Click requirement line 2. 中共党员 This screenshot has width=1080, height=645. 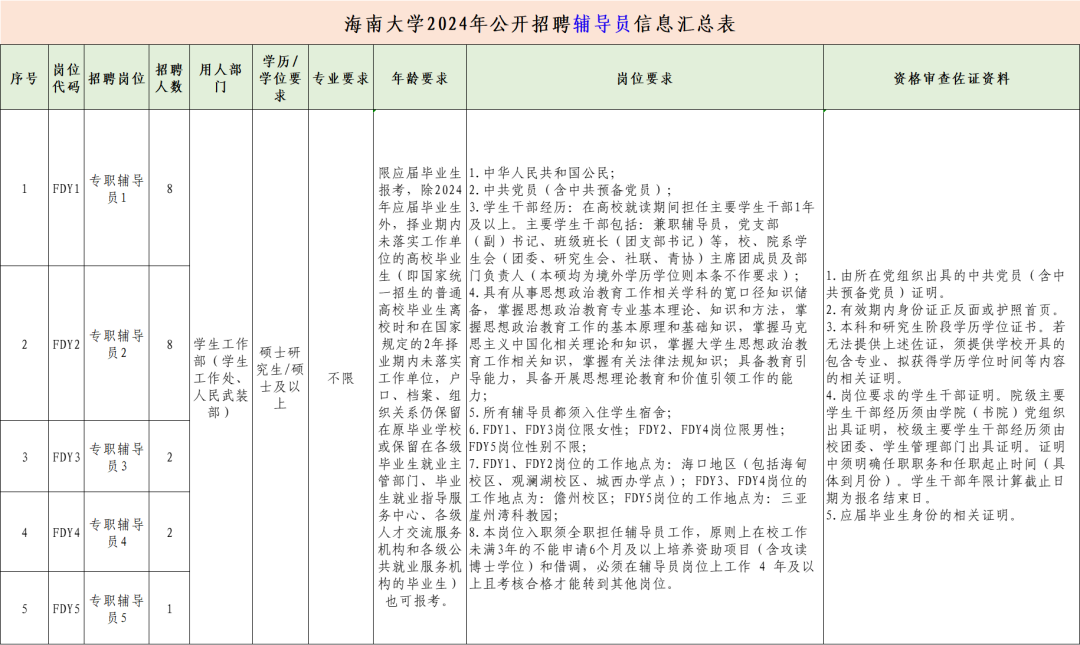point(571,190)
